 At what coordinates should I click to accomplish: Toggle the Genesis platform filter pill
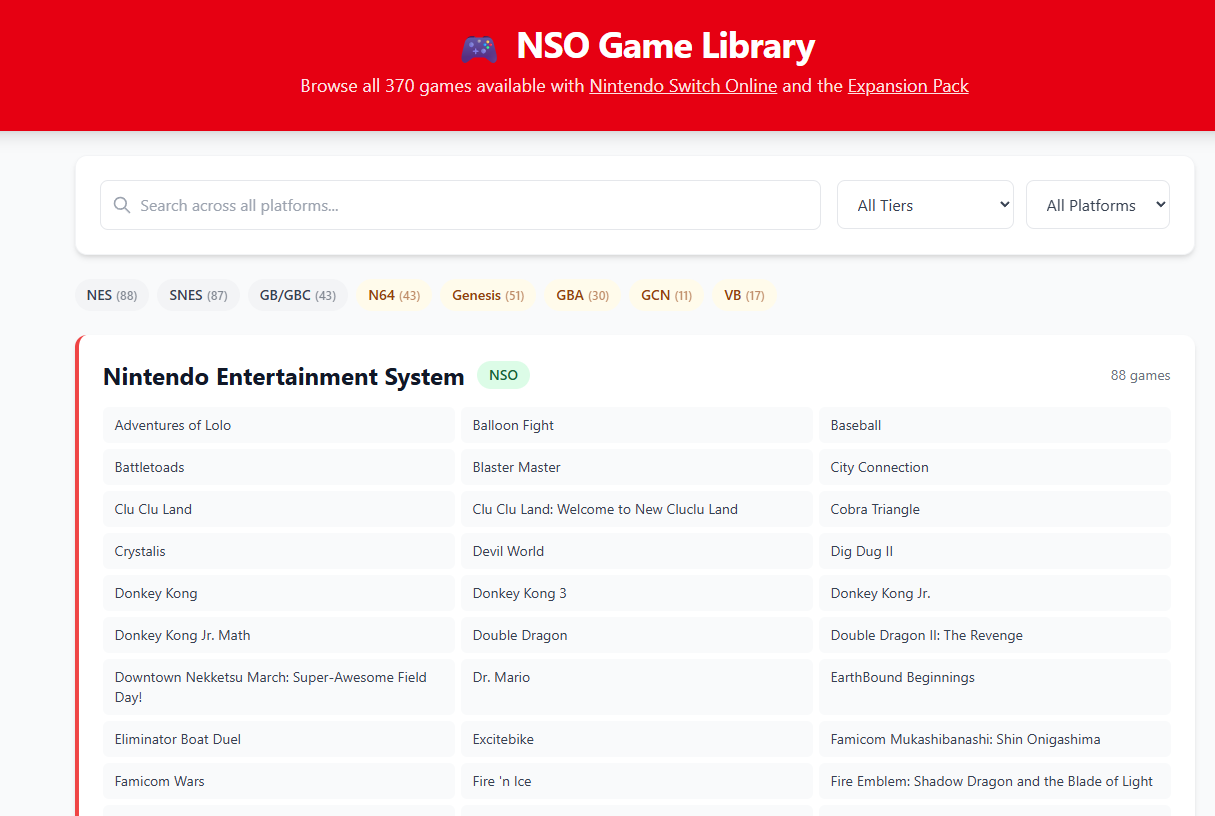point(487,295)
